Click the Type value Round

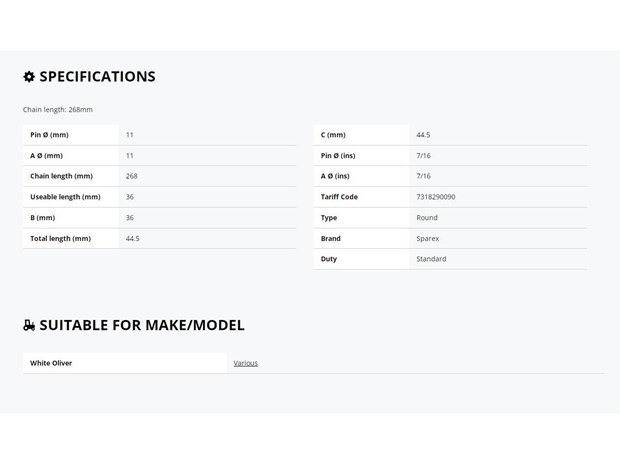tap(427, 217)
